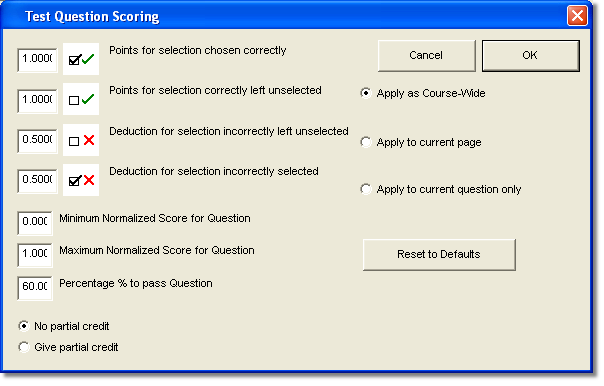The image size is (604, 386).
Task: Focus deduction for incorrectly selected field
Action: (37, 181)
